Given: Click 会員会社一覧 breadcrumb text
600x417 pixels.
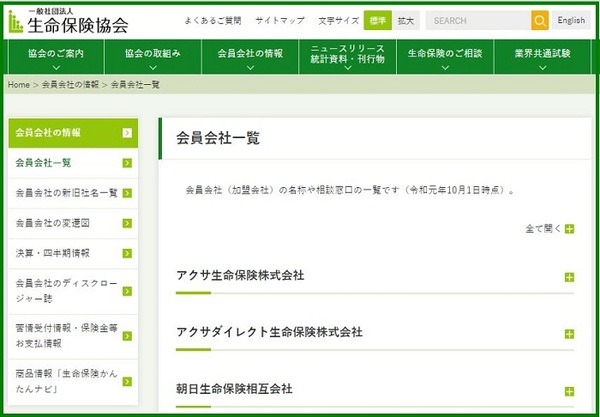Looking at the screenshot, I should click(135, 85).
